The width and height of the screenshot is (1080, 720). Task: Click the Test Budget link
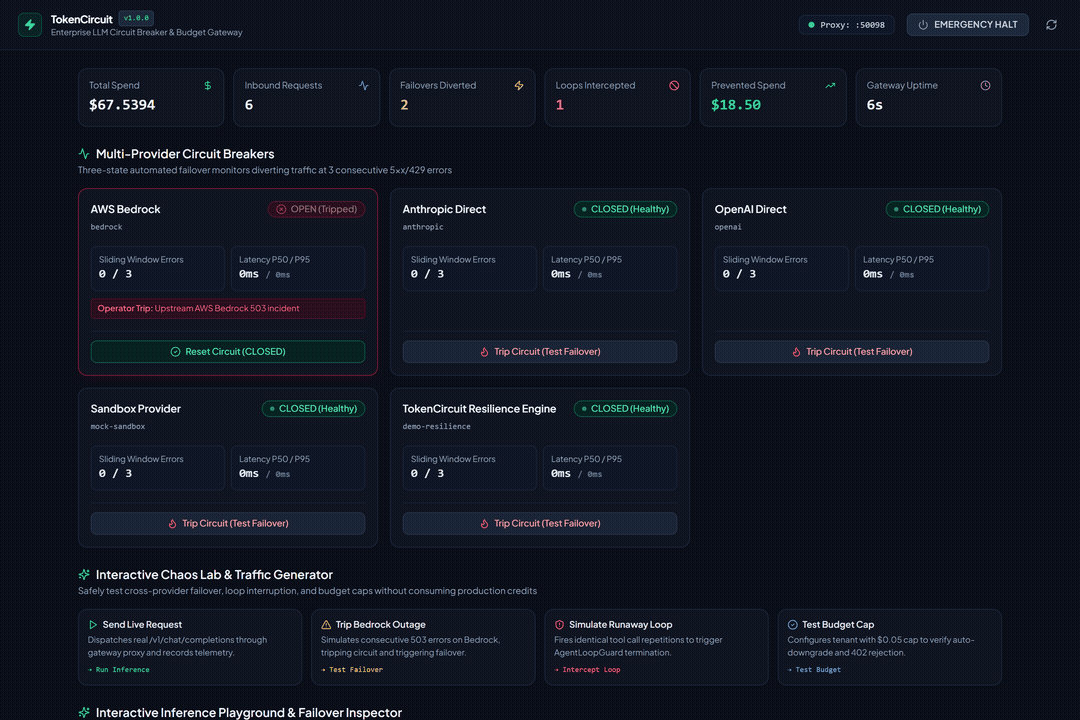click(815, 670)
